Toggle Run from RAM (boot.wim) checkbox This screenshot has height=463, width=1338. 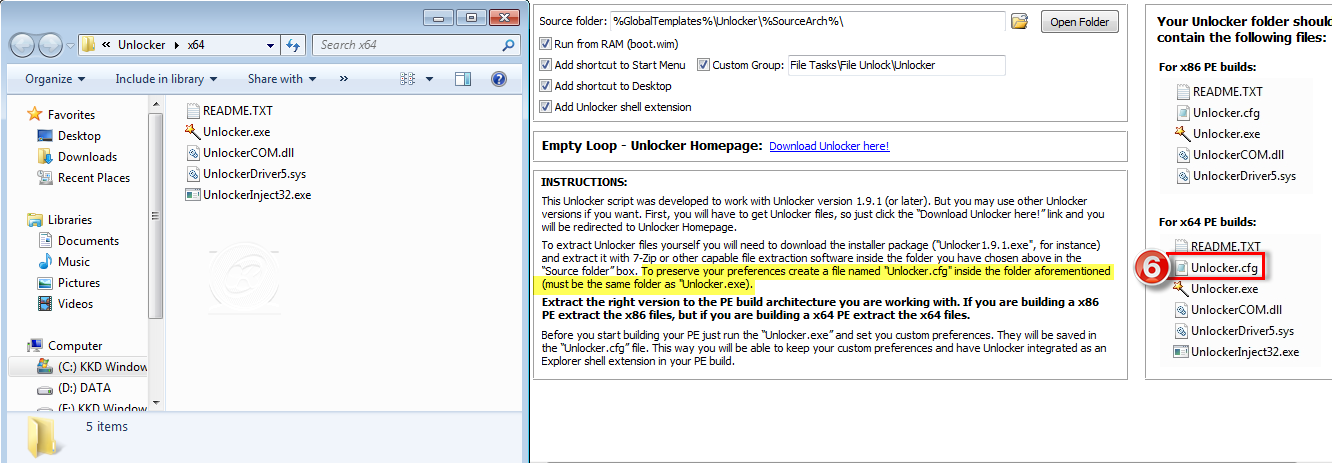tap(545, 44)
